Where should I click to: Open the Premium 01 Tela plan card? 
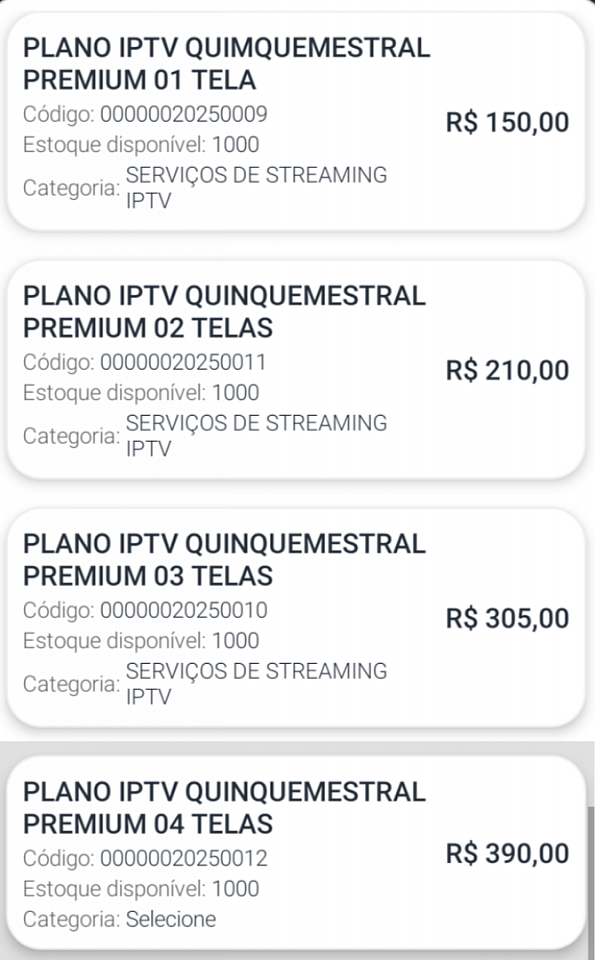[296, 121]
